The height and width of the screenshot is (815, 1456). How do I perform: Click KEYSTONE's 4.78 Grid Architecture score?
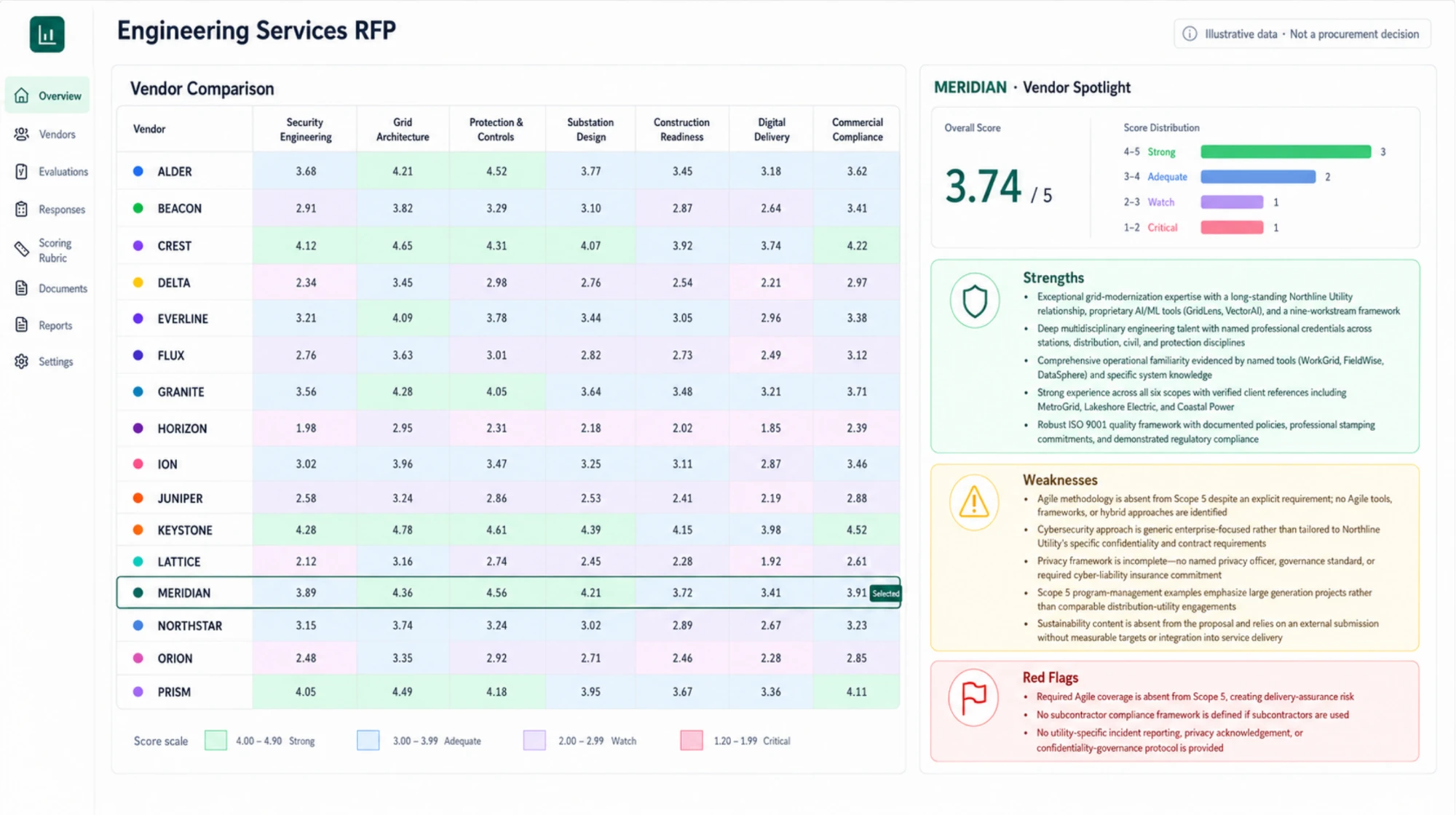[403, 530]
